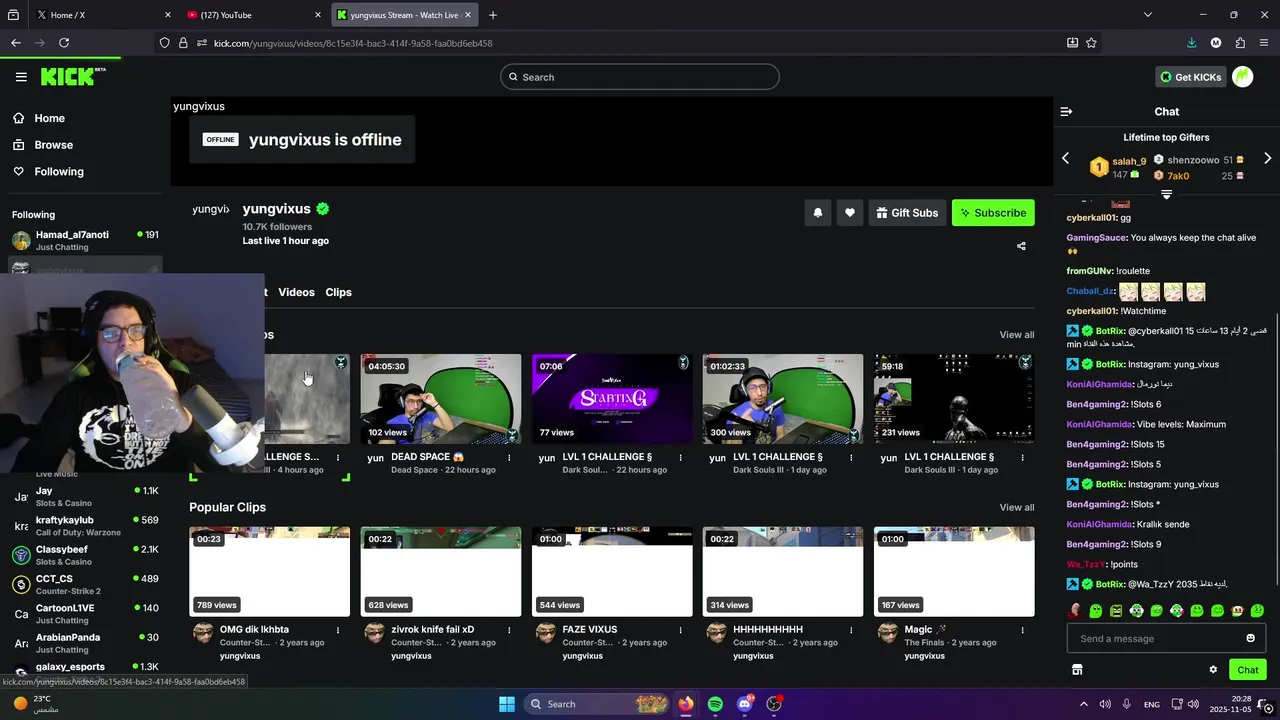Toggle follow heart for yungvixus
The height and width of the screenshot is (720, 1280).
coord(850,213)
